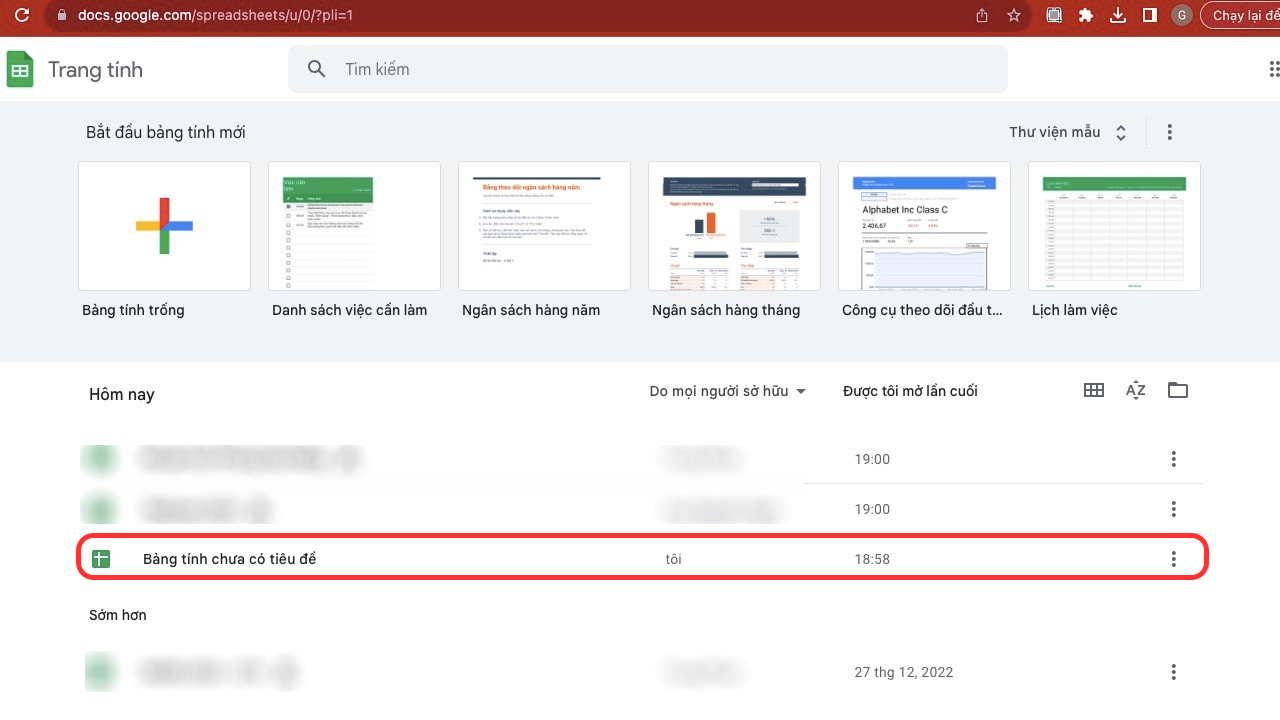Bookmark this page with the star icon

point(1014,15)
